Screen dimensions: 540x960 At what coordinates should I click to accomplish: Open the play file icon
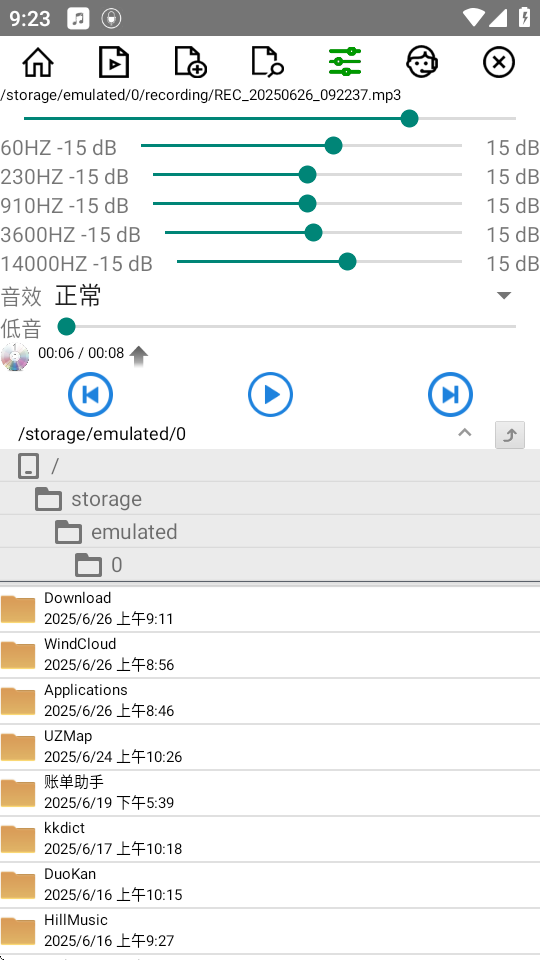[114, 62]
